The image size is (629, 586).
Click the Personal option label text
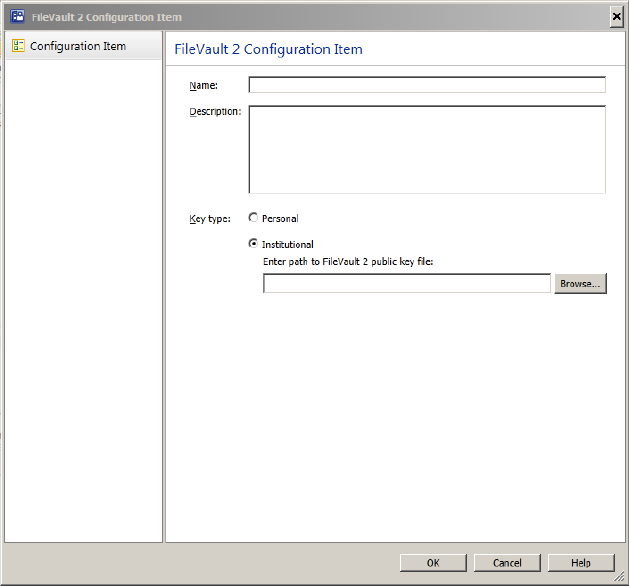280,219
